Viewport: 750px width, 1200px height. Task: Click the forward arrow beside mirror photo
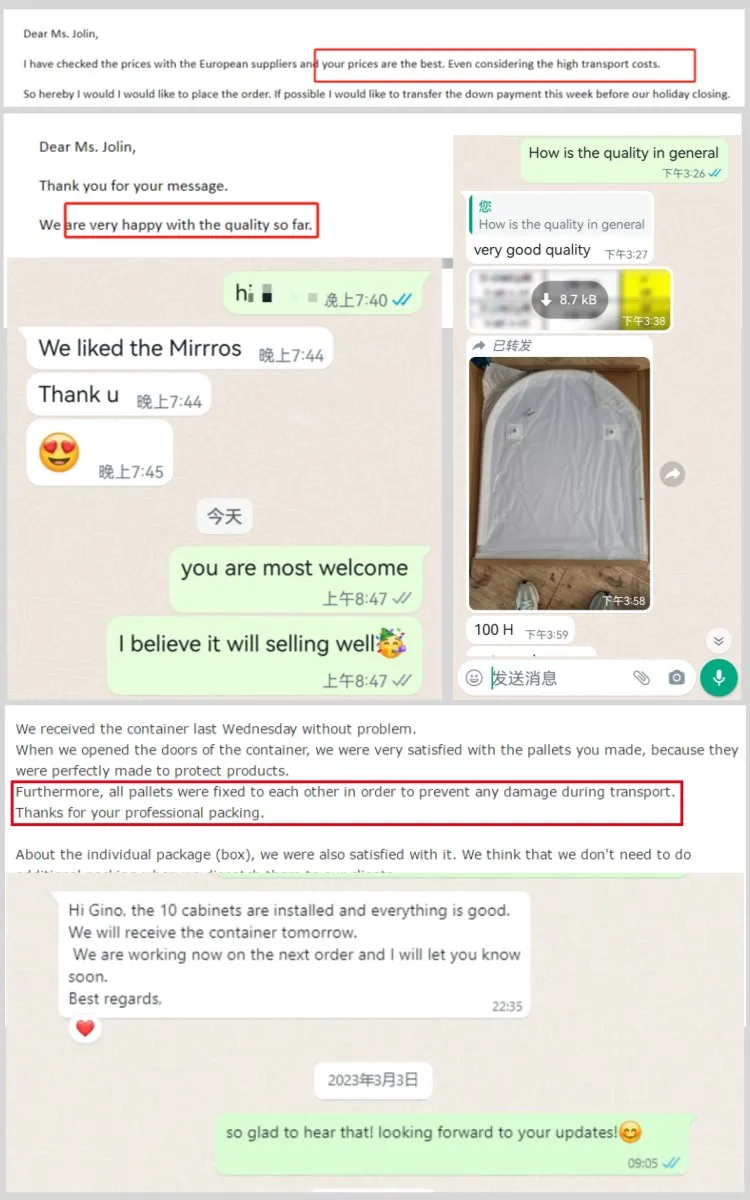pos(673,474)
